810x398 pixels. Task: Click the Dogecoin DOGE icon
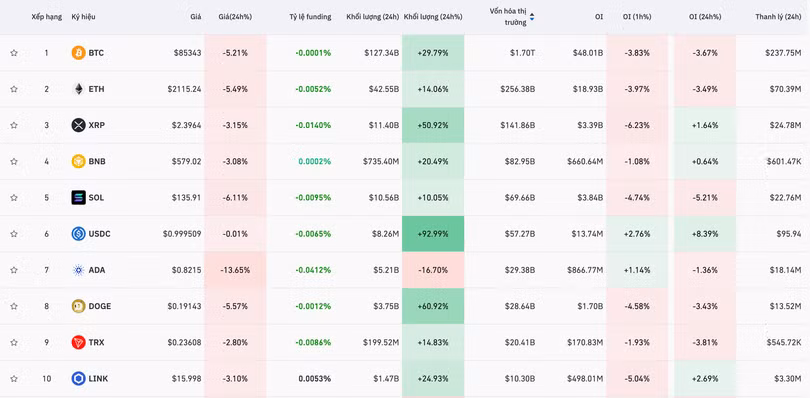79,306
